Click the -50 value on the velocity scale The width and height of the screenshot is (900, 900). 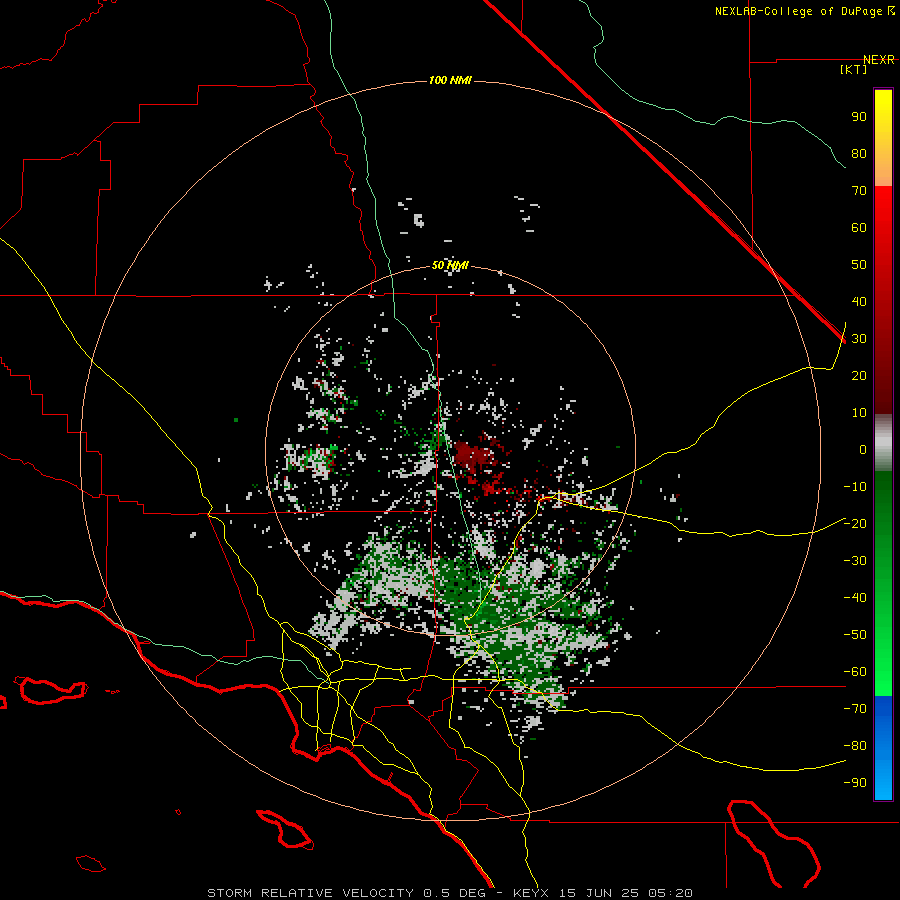(x=855, y=635)
